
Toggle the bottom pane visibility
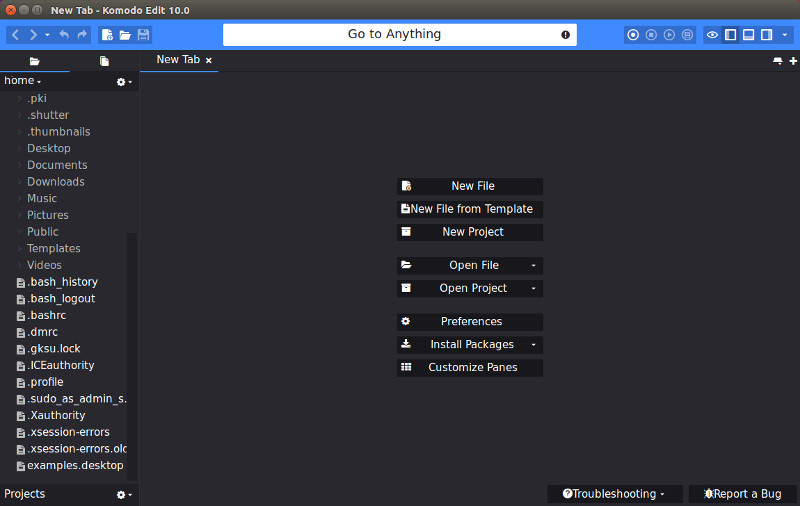(748, 35)
